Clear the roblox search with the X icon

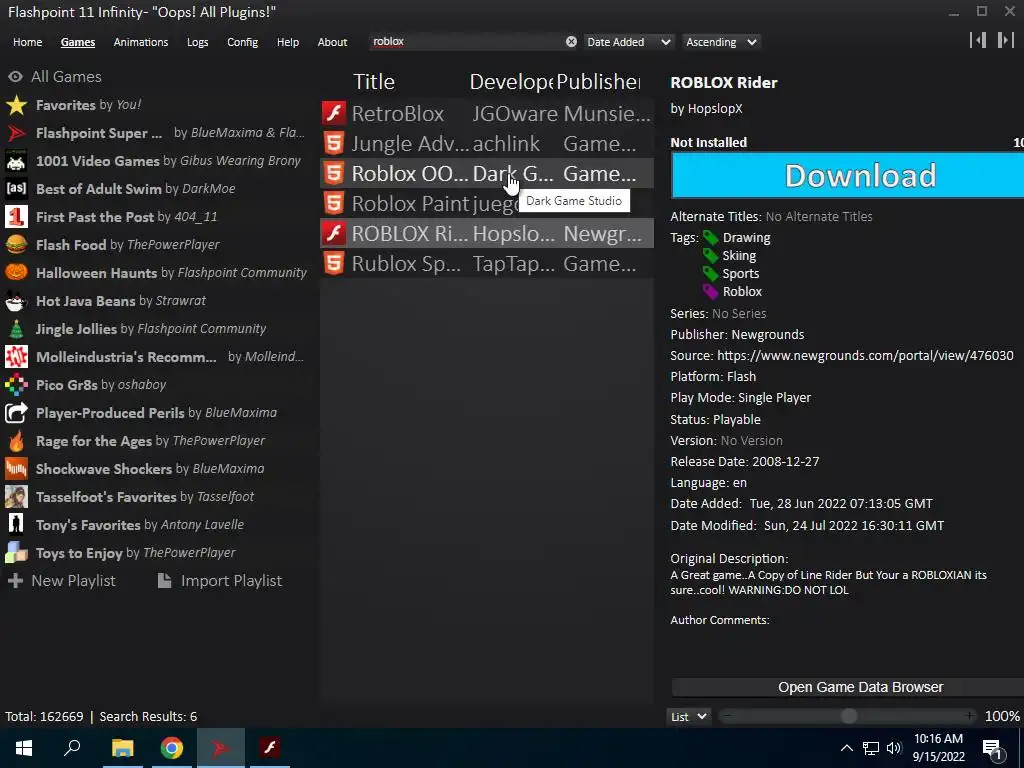point(571,42)
